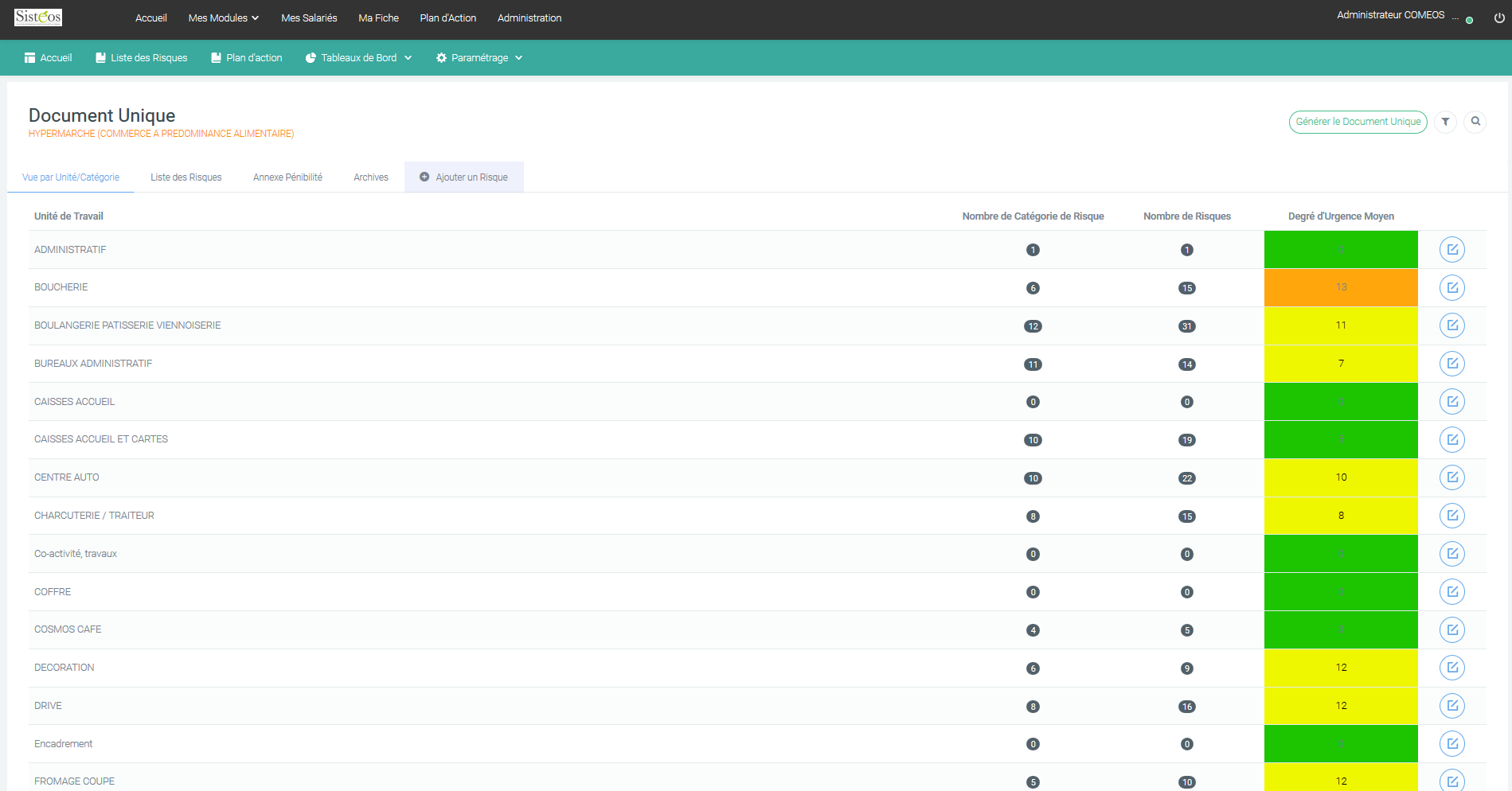
Task: Edit the DECORATION unit
Action: tap(1452, 668)
